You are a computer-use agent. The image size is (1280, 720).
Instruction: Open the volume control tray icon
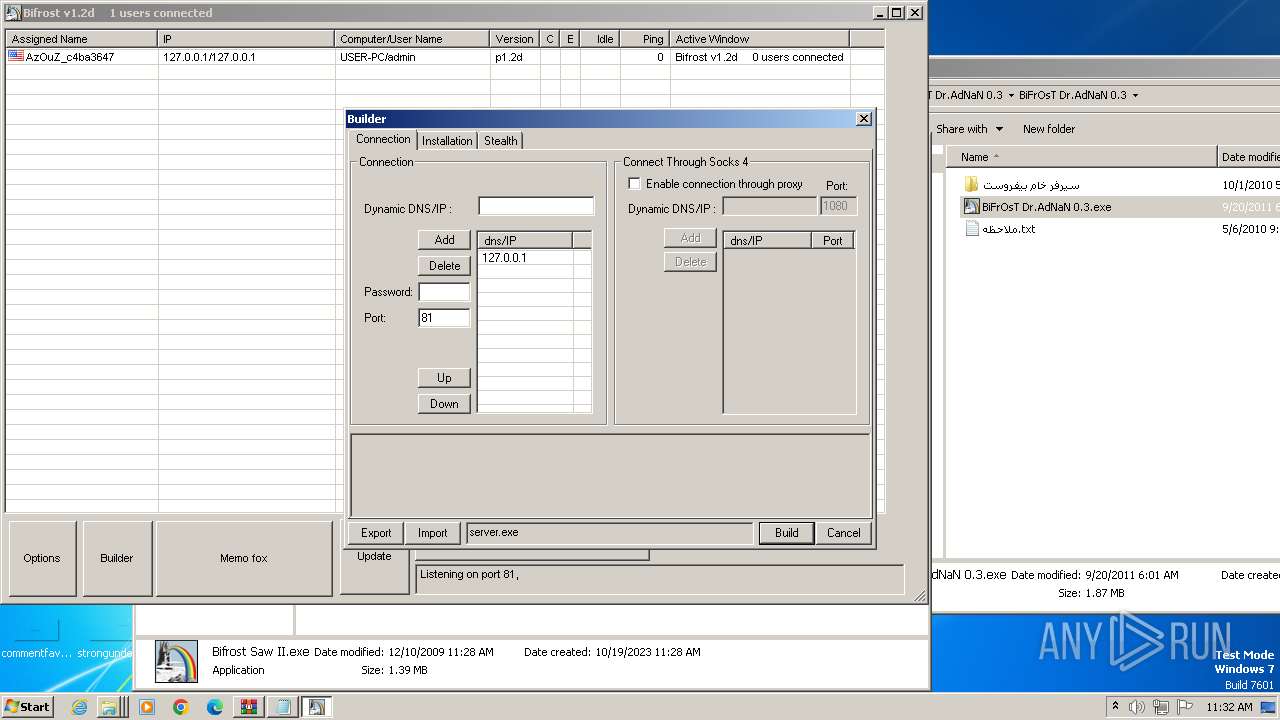pos(1136,707)
